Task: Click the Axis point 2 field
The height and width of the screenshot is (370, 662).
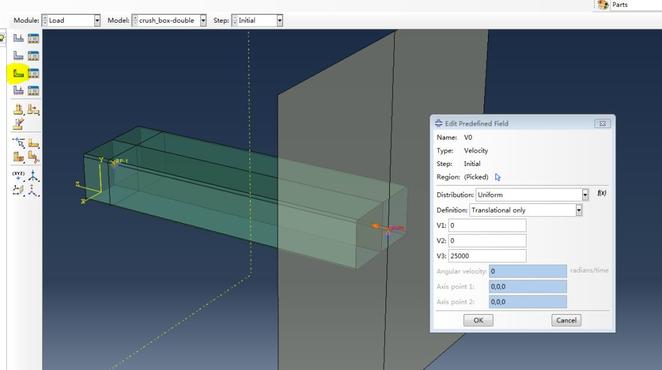Action: pos(528,302)
